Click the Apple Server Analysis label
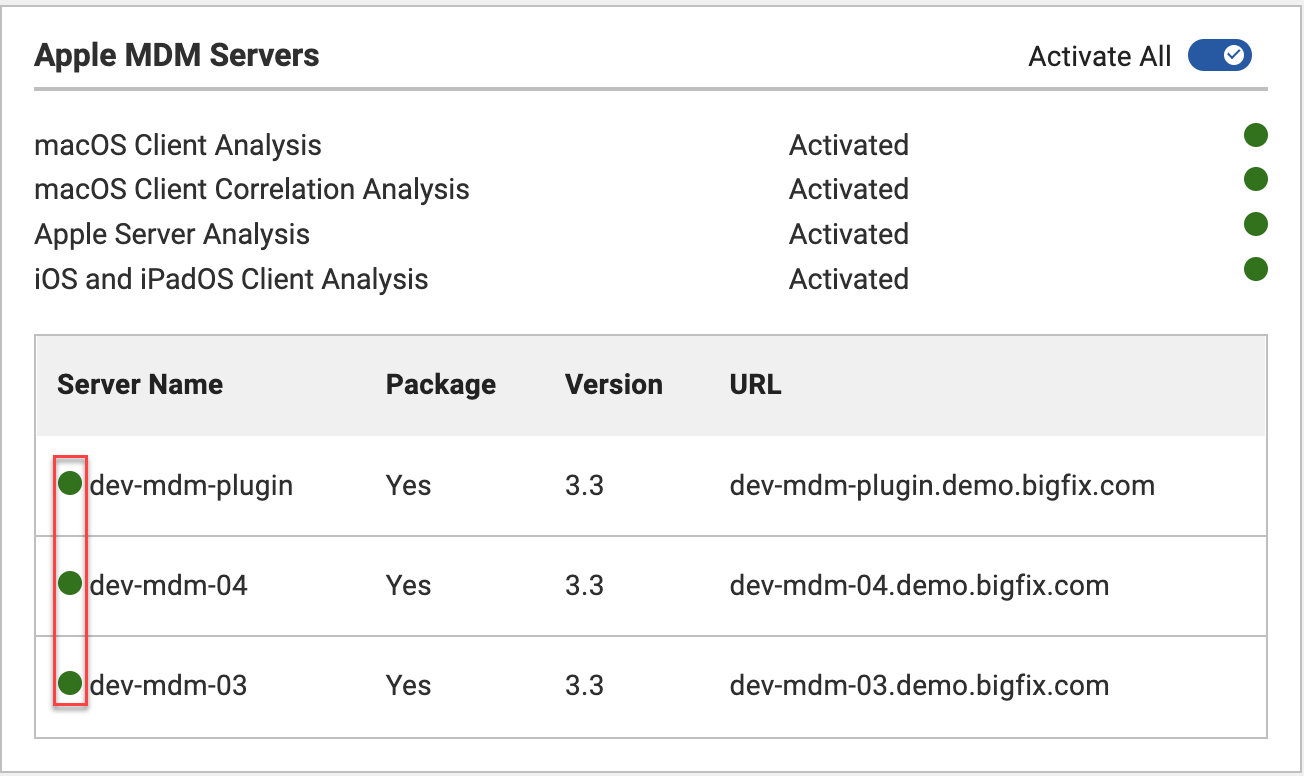 tap(172, 235)
